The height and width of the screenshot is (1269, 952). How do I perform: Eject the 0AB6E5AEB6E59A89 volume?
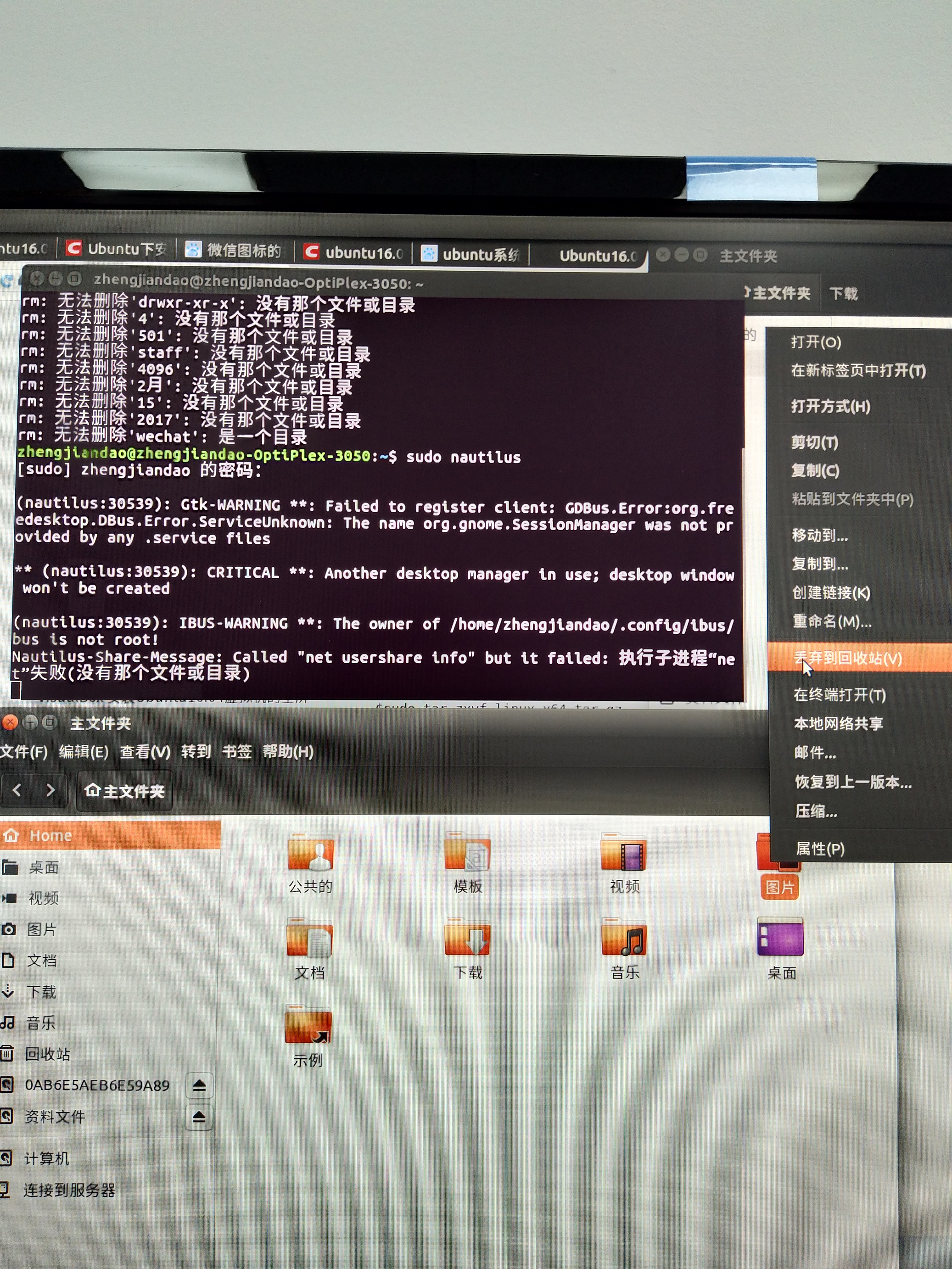pyautogui.click(x=199, y=1085)
